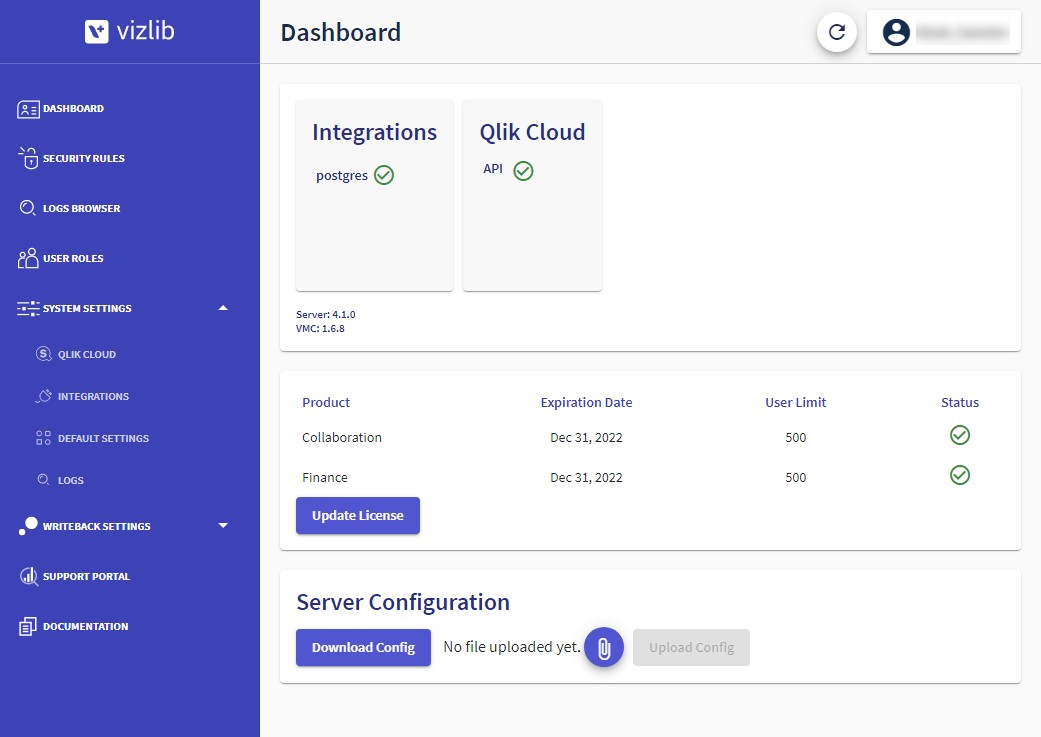Click Finance's 500 user limit value
Screen dimensions: 1041x737
click(795, 477)
